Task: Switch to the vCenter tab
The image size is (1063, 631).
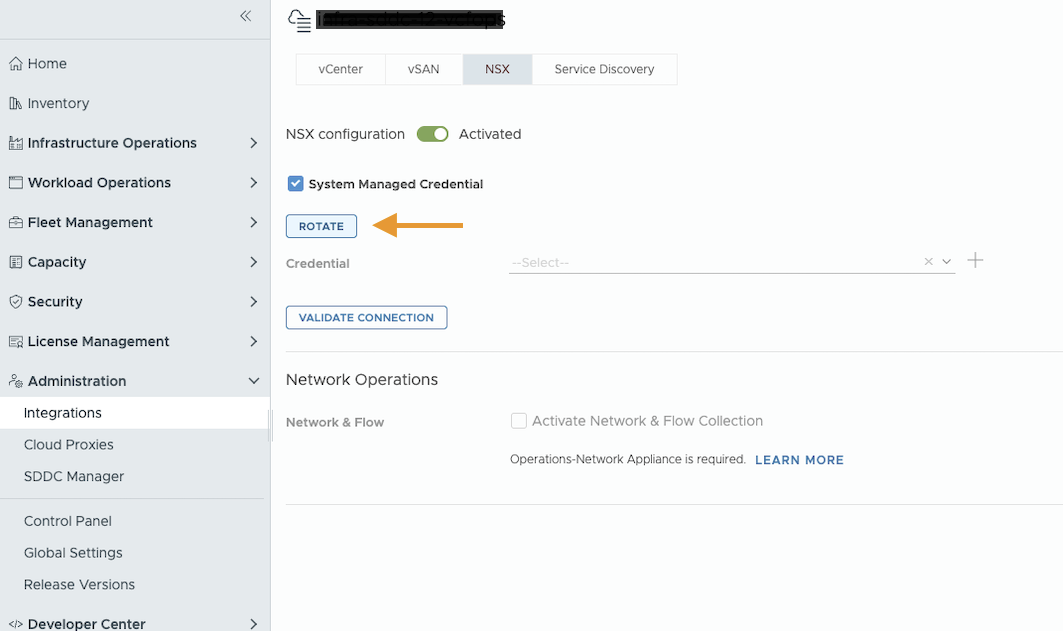Action: pos(340,69)
